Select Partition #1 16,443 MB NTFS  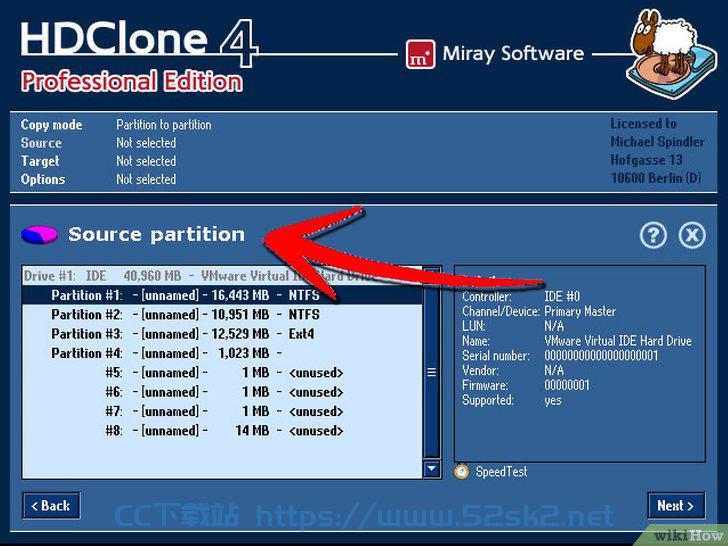point(222,295)
